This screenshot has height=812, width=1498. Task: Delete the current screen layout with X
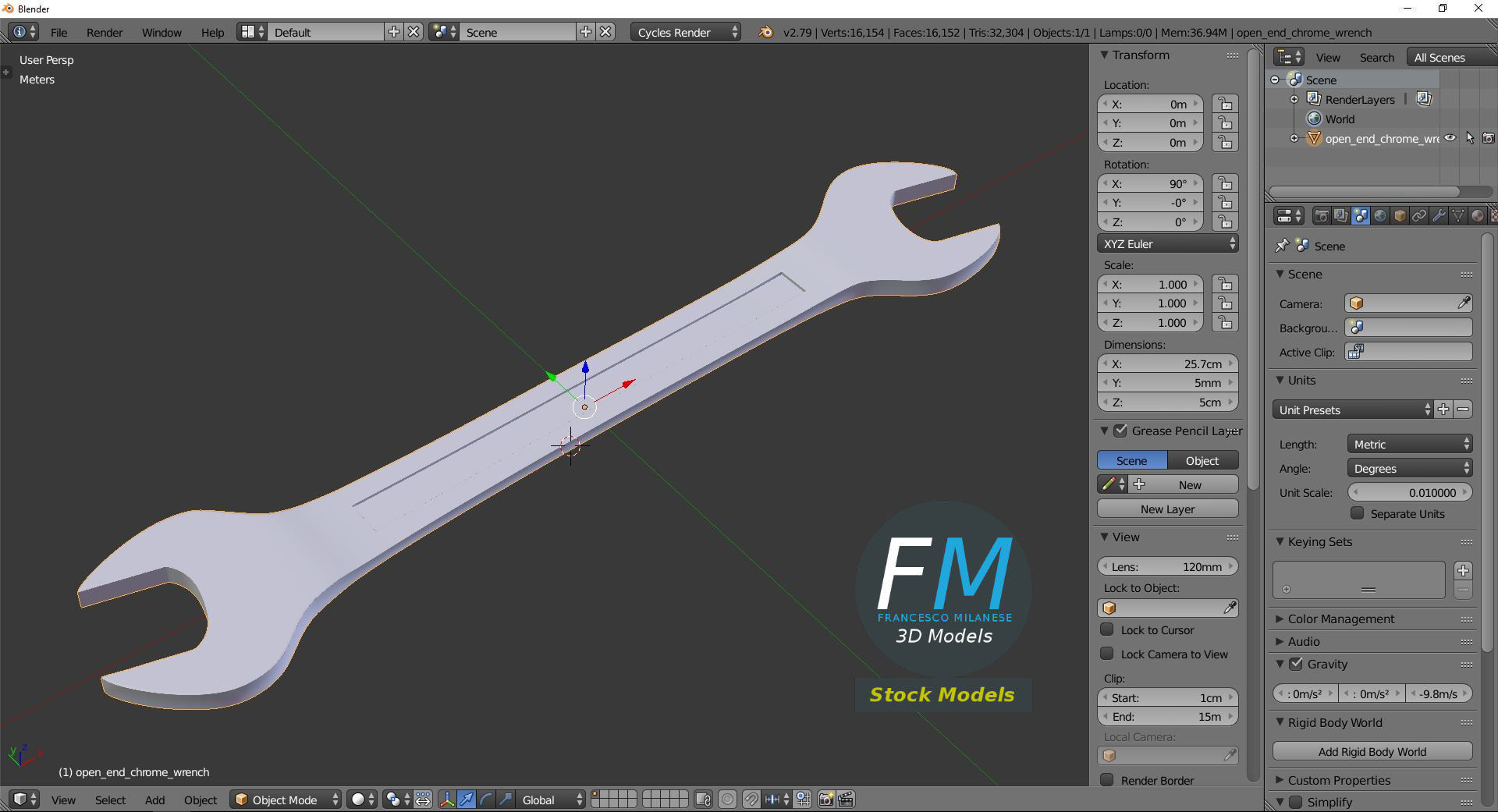(x=414, y=32)
